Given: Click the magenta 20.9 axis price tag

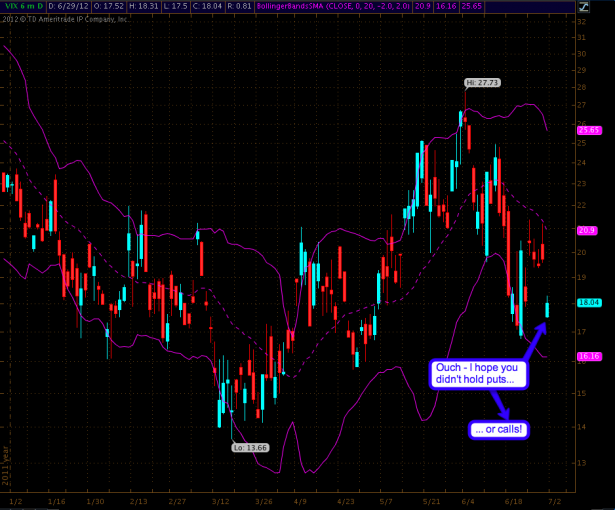Looking at the screenshot, I should point(587,230).
